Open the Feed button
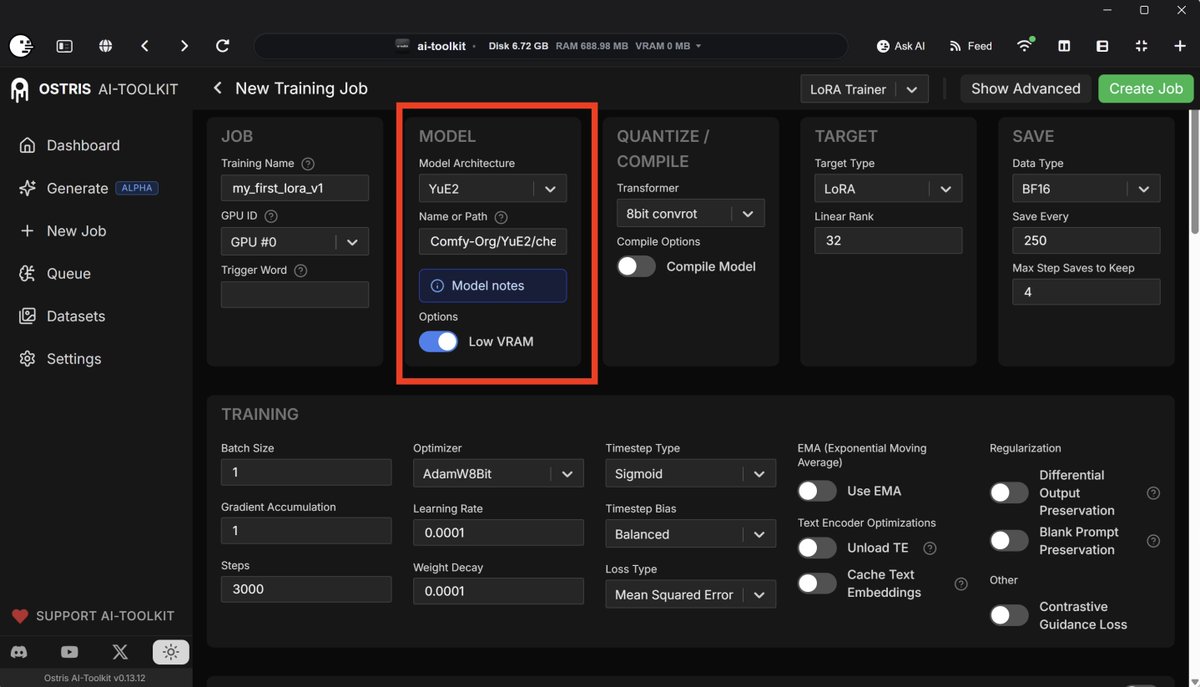 pos(971,46)
